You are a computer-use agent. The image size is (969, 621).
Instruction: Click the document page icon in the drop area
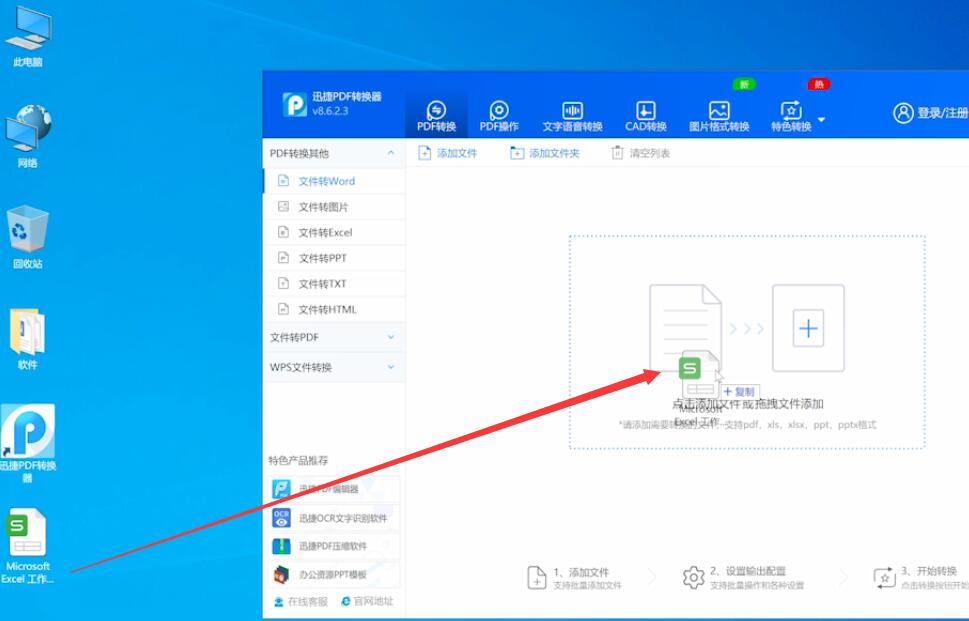pyautogui.click(x=685, y=327)
